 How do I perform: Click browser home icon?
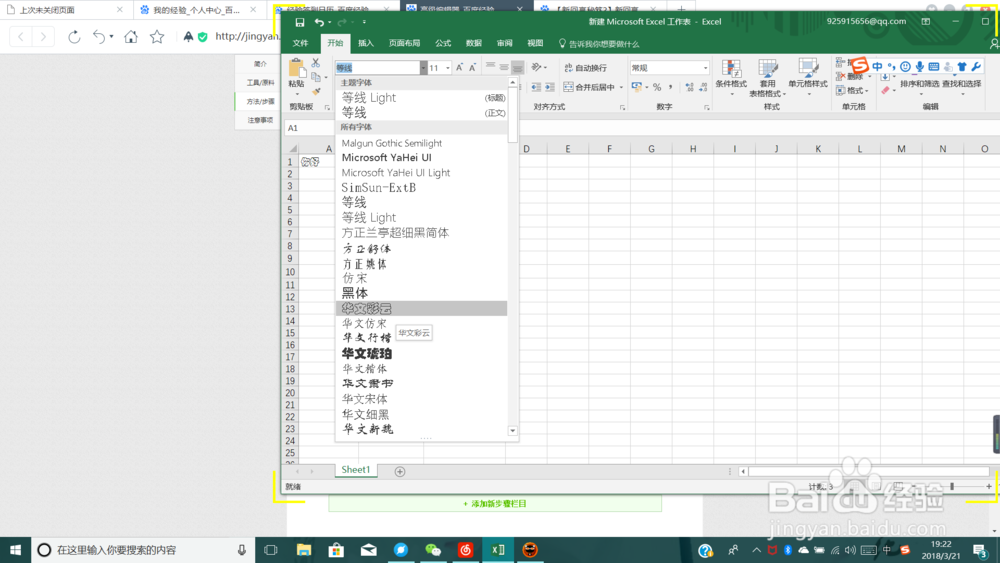point(131,37)
